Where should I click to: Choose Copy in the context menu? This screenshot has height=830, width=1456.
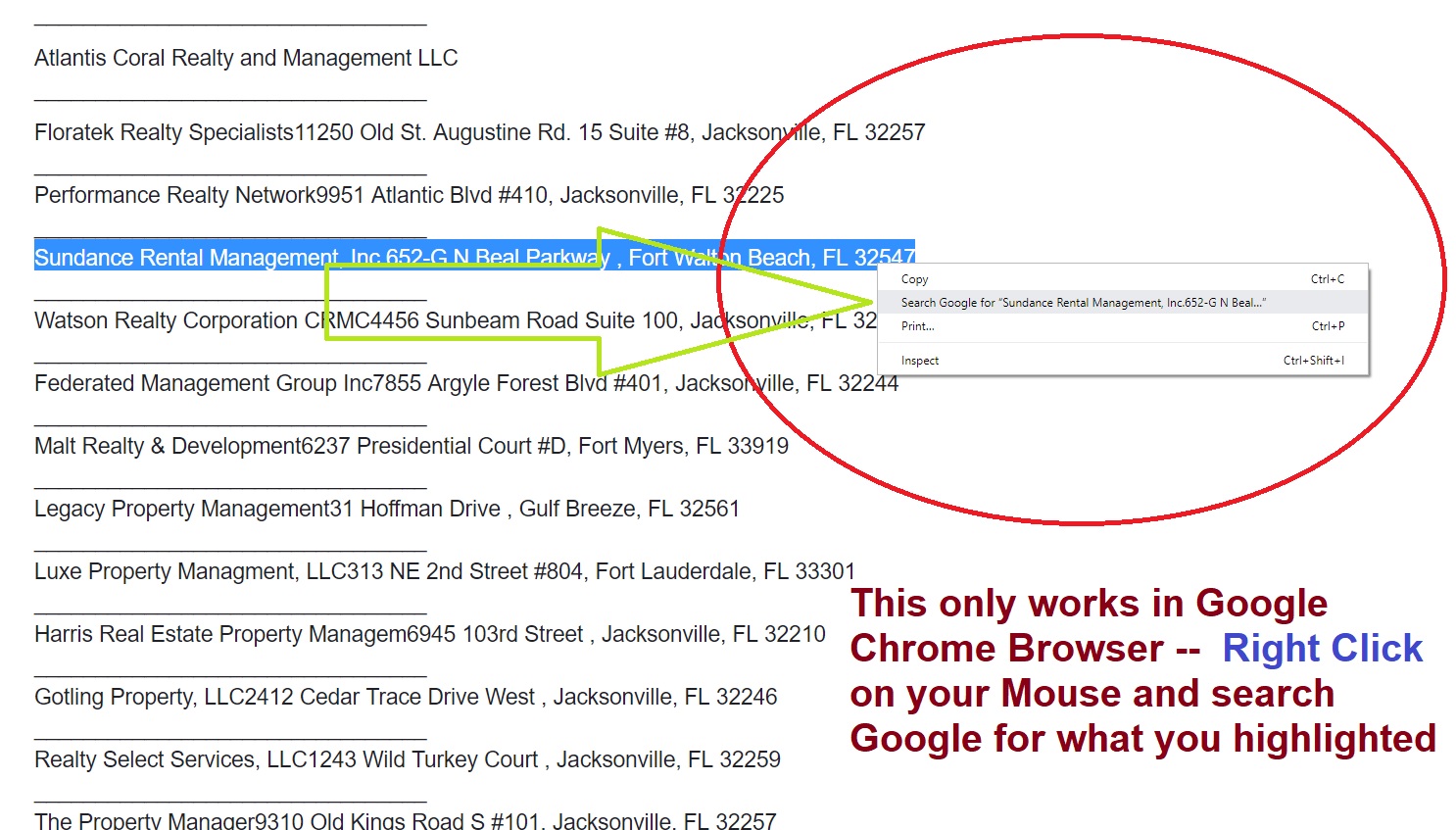coord(1122,279)
